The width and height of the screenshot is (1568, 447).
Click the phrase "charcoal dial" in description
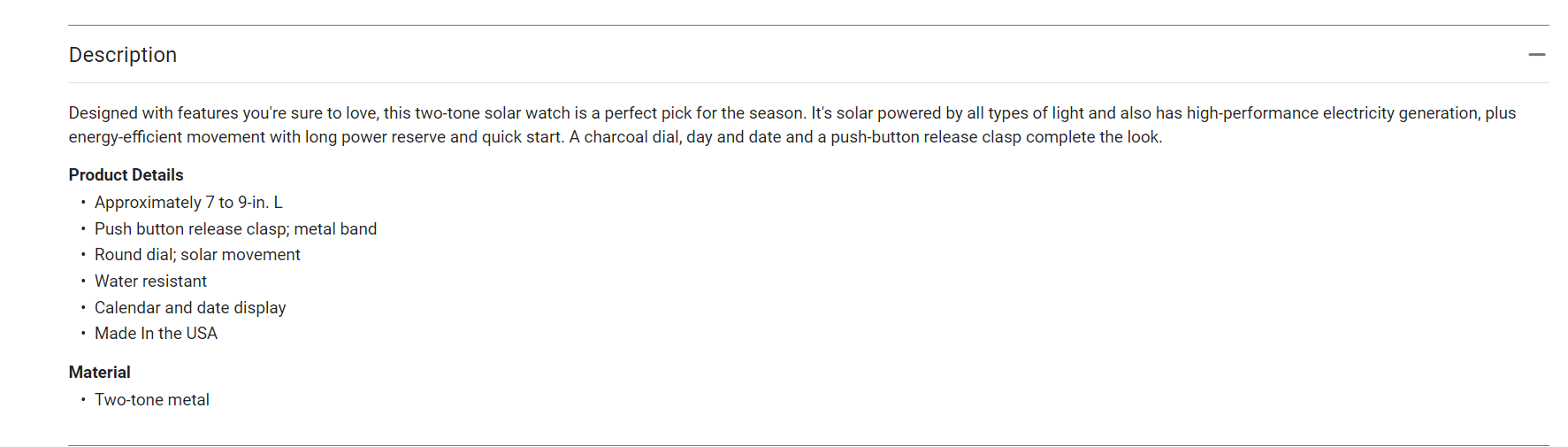[631, 137]
